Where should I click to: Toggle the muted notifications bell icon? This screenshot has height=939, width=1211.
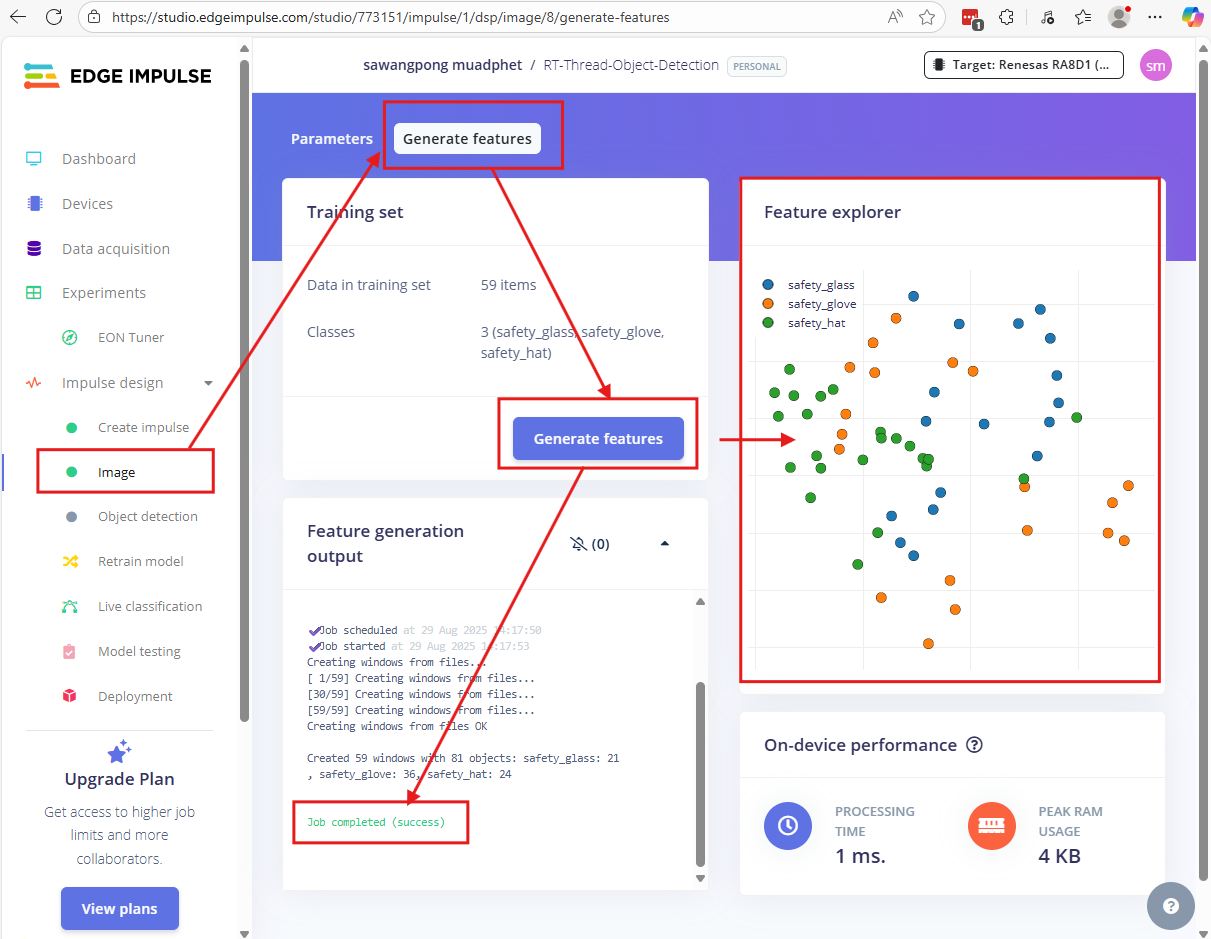(x=578, y=544)
